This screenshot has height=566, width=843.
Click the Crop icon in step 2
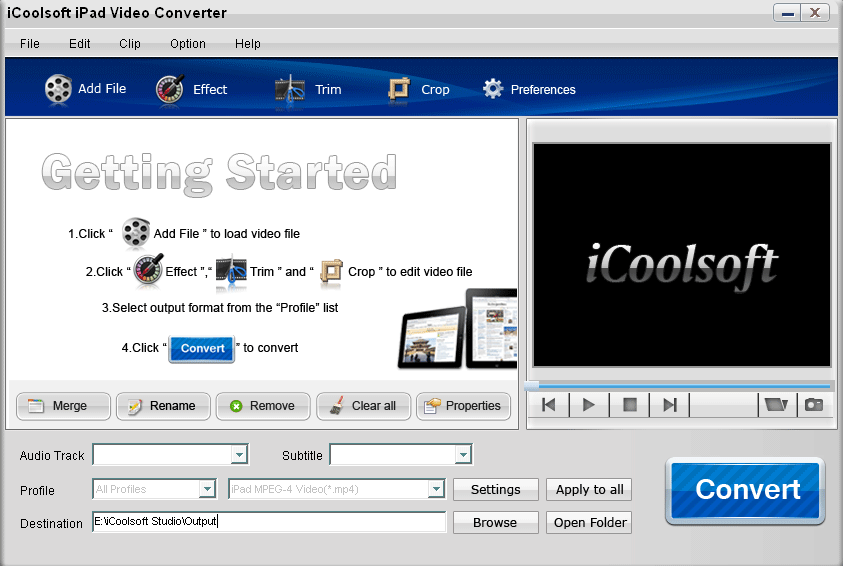click(x=332, y=271)
